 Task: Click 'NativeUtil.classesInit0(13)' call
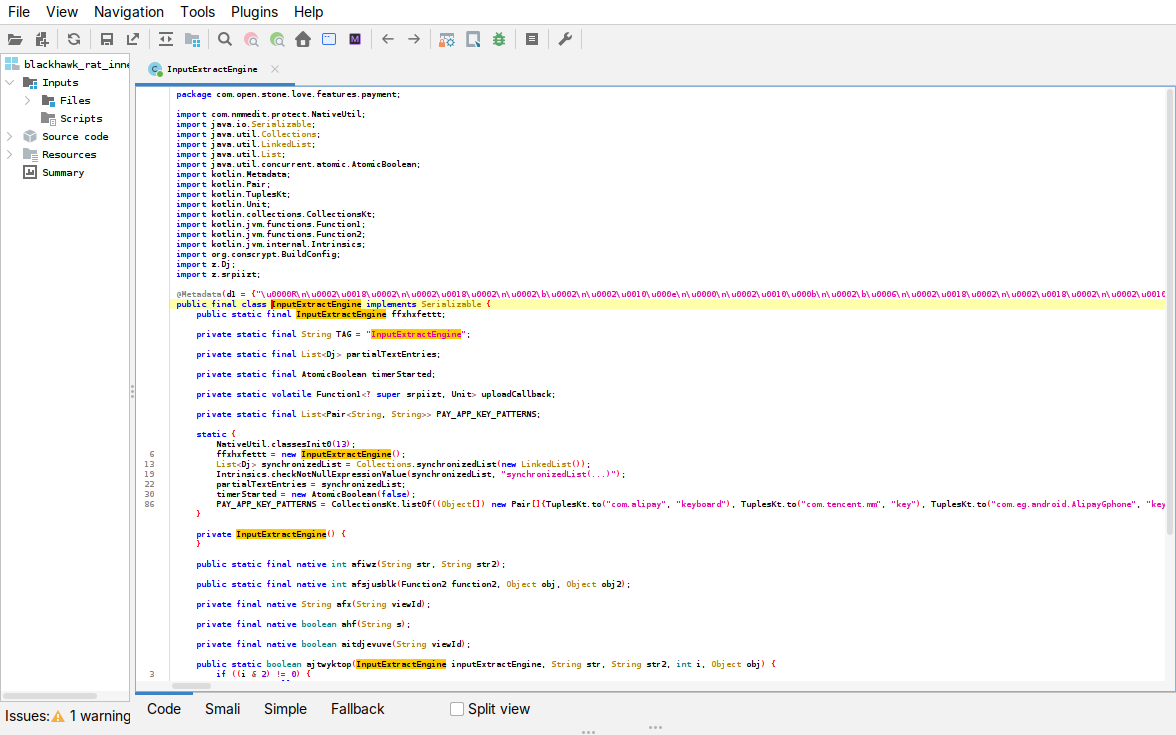286,444
